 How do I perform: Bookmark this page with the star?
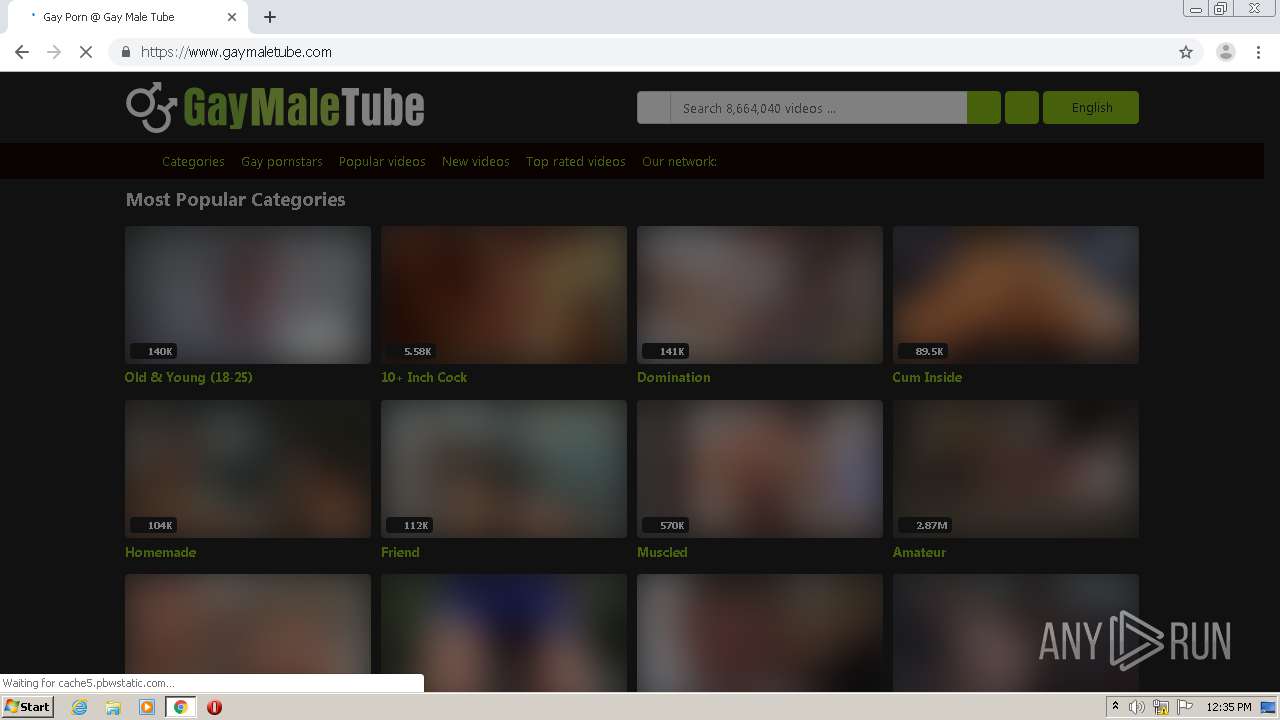1186,52
